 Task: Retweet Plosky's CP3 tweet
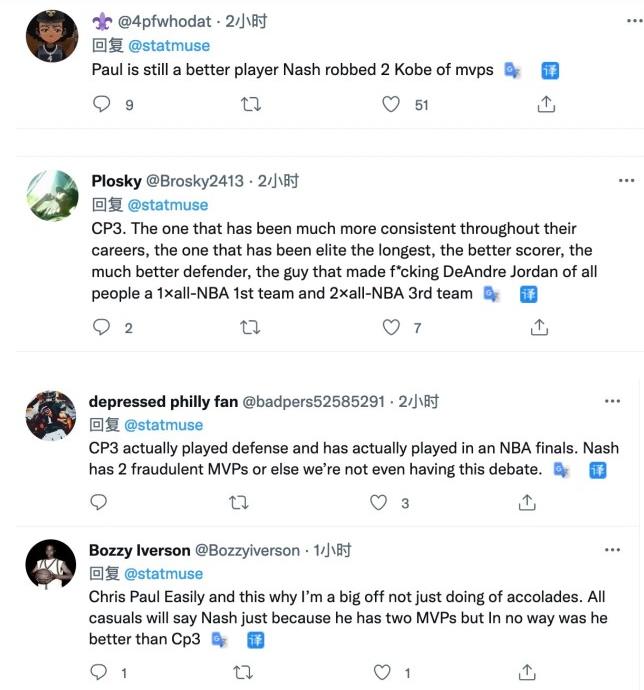253,327
